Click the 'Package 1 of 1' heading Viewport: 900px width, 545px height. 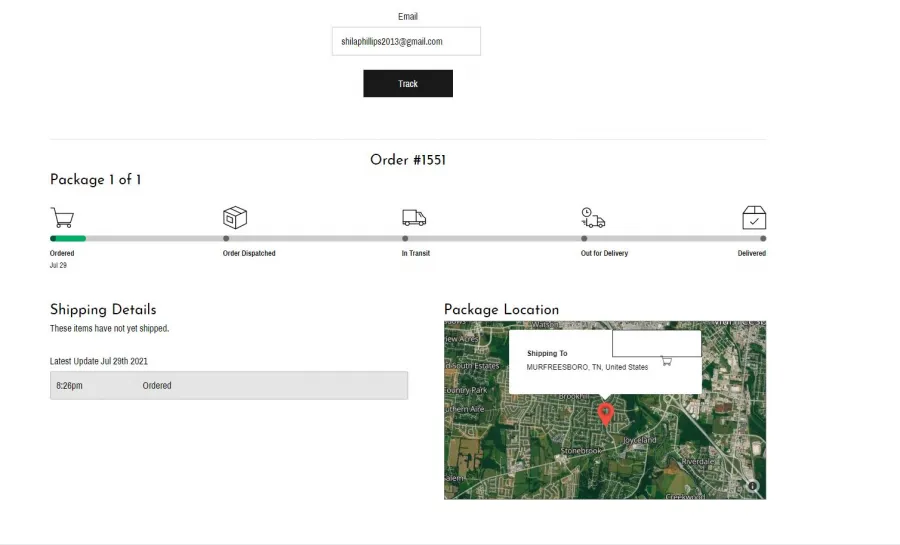coord(95,180)
